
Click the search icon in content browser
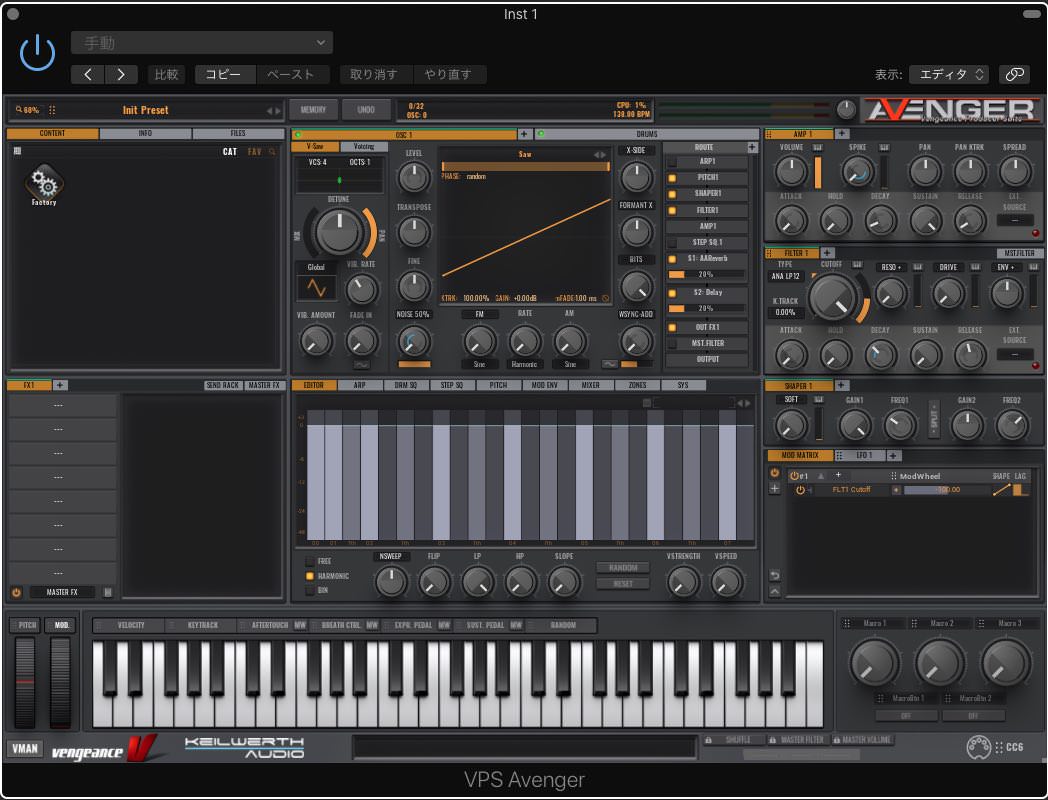click(272, 152)
